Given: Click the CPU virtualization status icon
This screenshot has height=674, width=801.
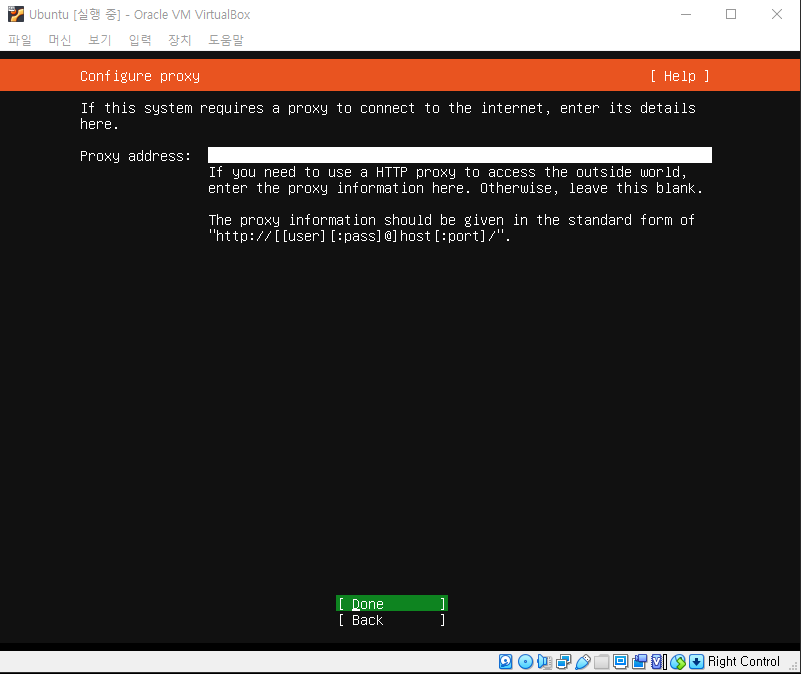Looking at the screenshot, I should [658, 662].
